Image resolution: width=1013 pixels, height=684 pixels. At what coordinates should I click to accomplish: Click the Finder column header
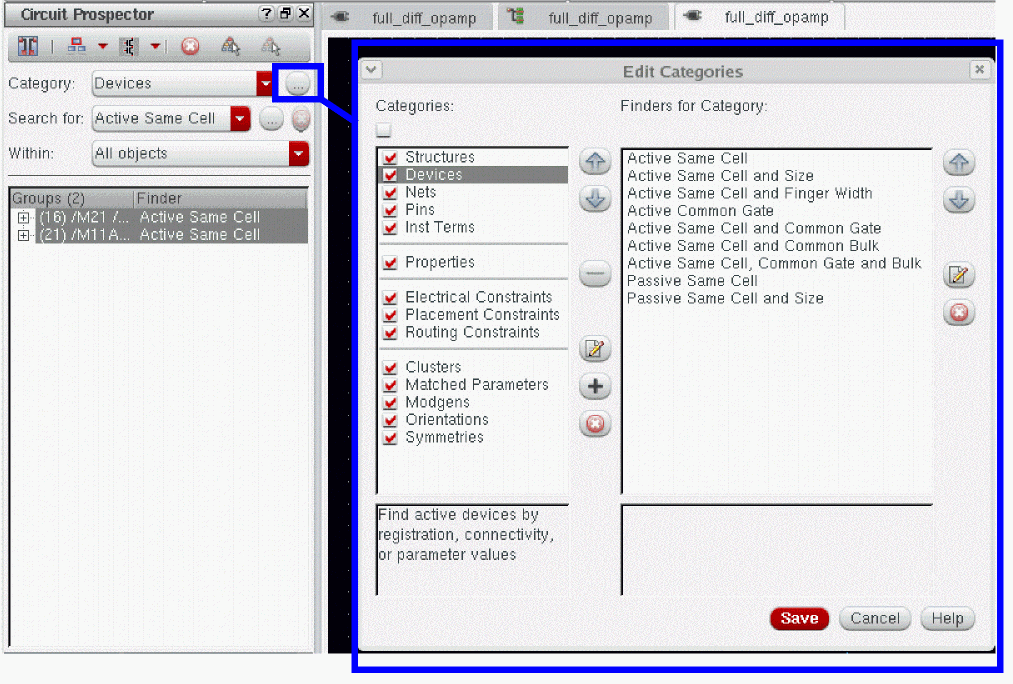click(x=220, y=198)
